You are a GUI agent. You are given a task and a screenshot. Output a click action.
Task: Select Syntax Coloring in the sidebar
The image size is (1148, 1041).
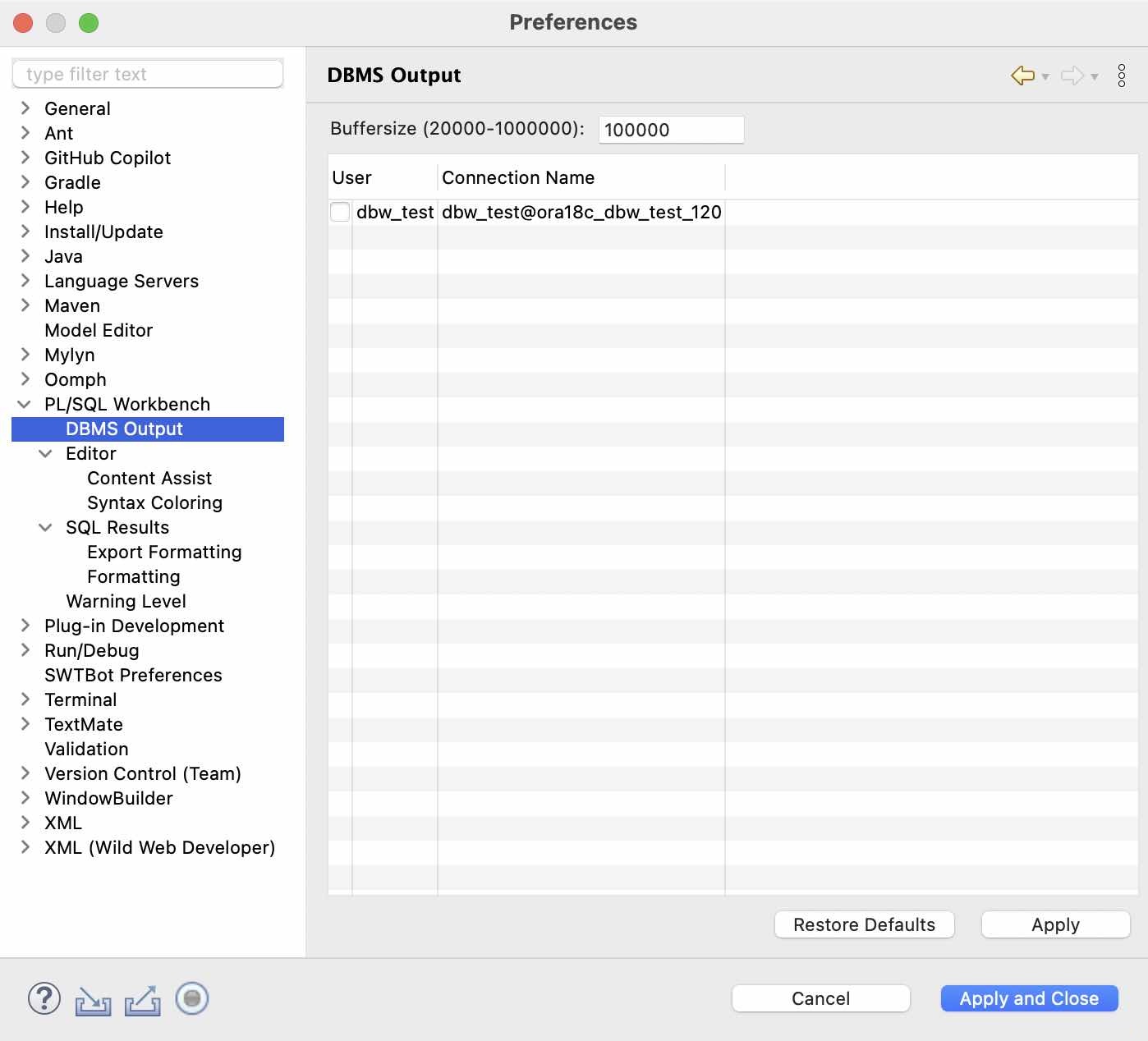point(154,502)
